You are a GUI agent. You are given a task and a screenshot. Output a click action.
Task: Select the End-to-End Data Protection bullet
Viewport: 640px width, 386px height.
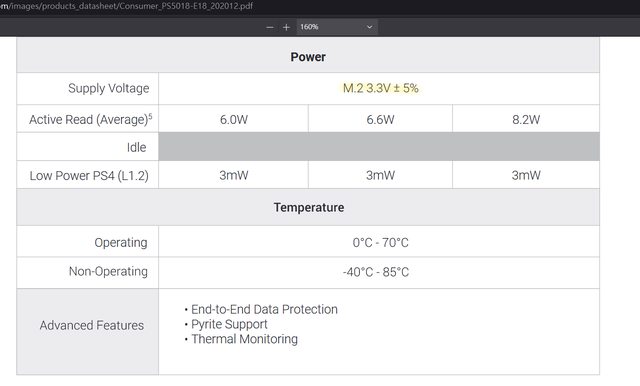pos(261,309)
